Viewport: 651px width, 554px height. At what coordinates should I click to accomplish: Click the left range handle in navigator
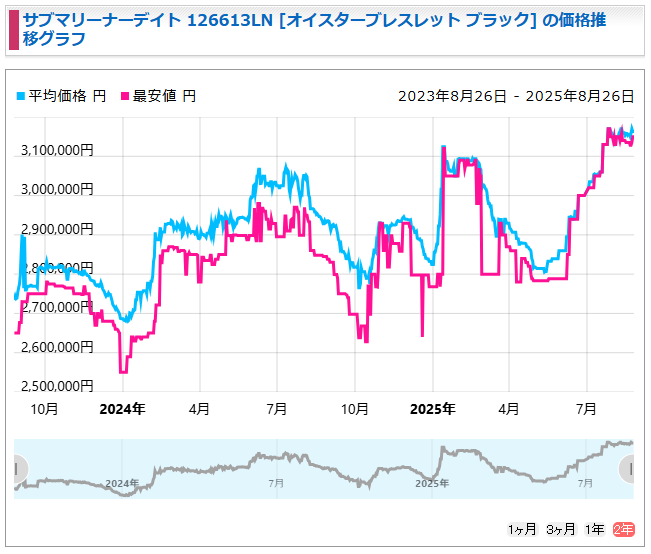click(17, 468)
